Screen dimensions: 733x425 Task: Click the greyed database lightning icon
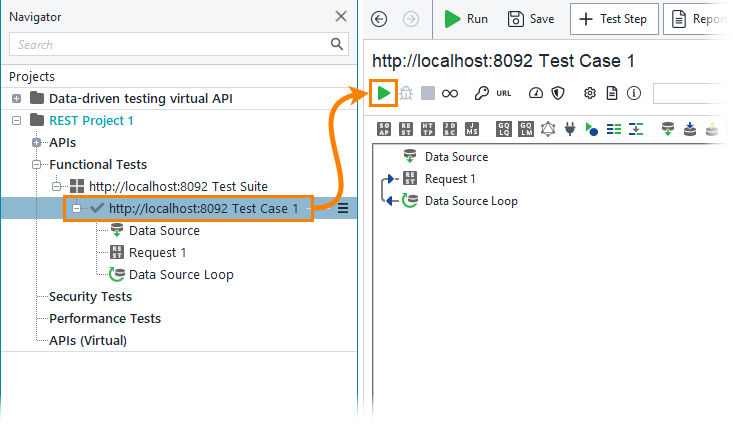712,129
